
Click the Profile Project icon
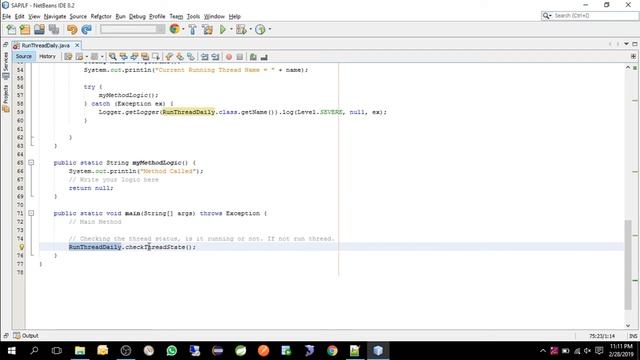coord(260,29)
